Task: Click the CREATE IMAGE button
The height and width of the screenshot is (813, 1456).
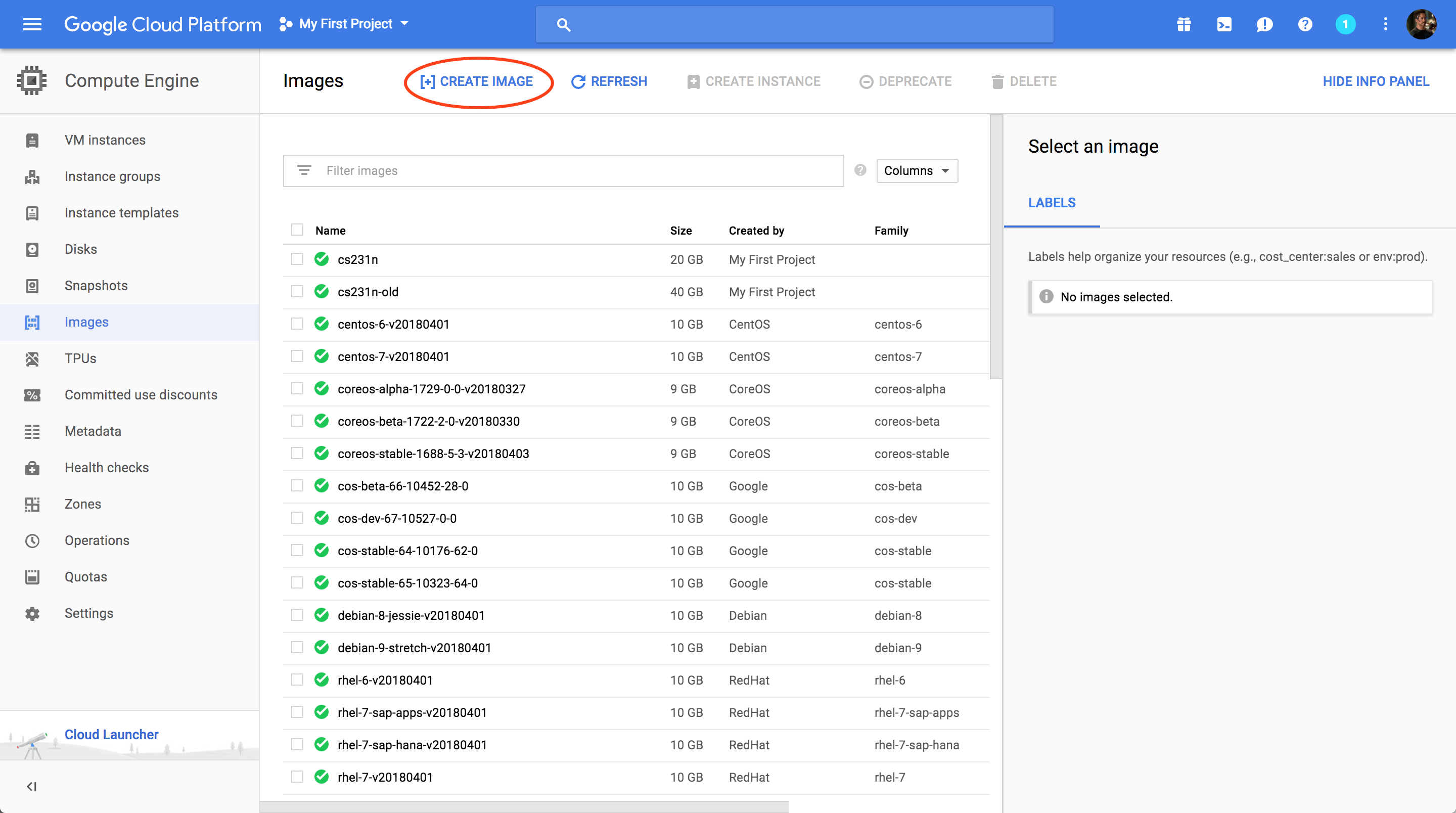Action: (476, 81)
